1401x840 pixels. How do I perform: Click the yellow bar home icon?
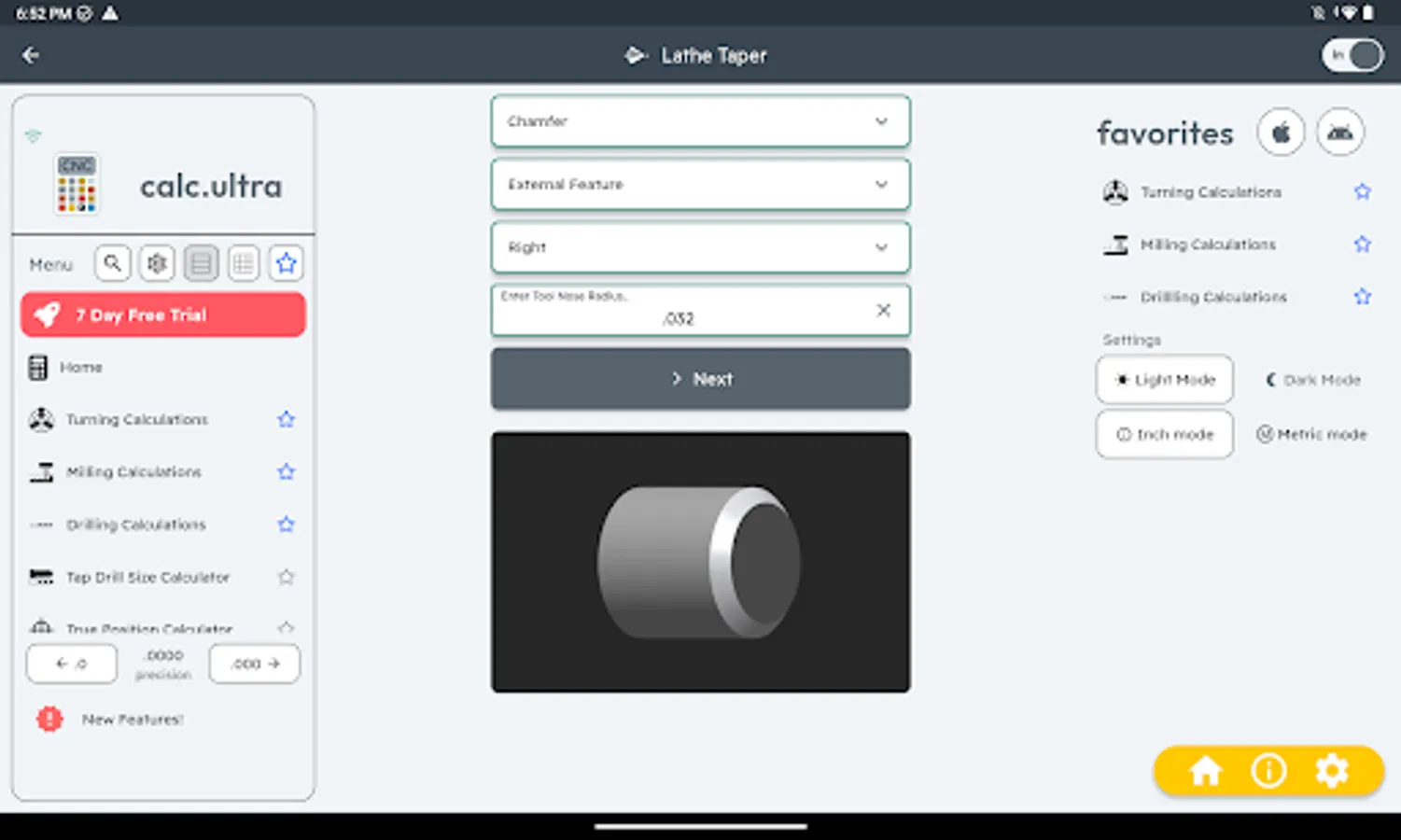coord(1205,771)
